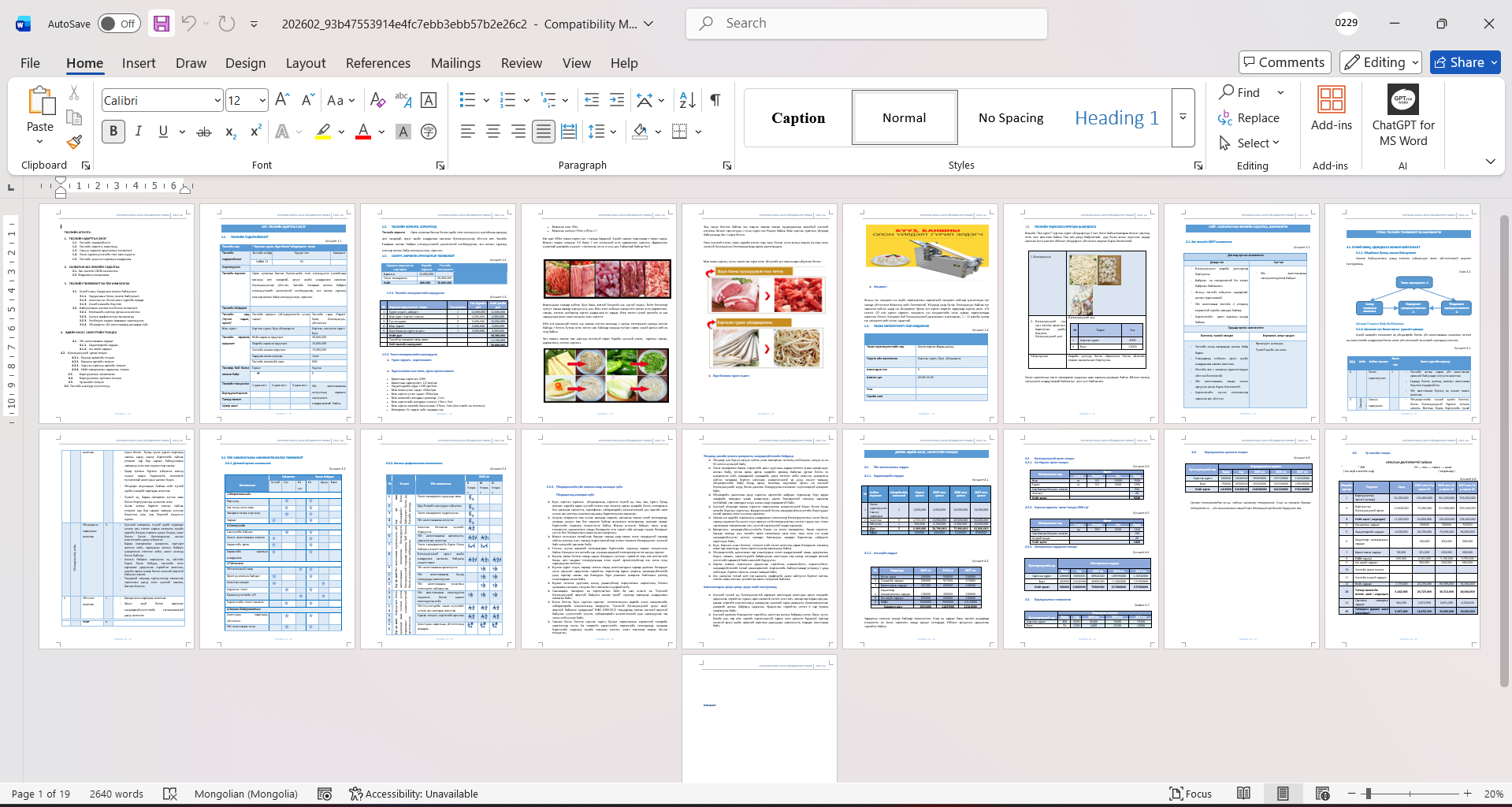1512x807 pixels.
Task: Toggle Bold formatting button
Action: click(x=113, y=132)
